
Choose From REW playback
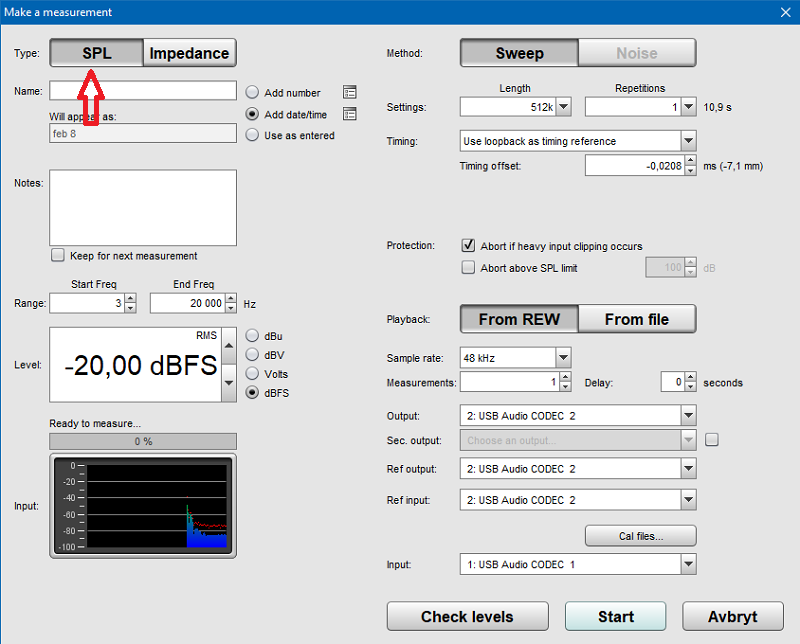[x=519, y=319]
